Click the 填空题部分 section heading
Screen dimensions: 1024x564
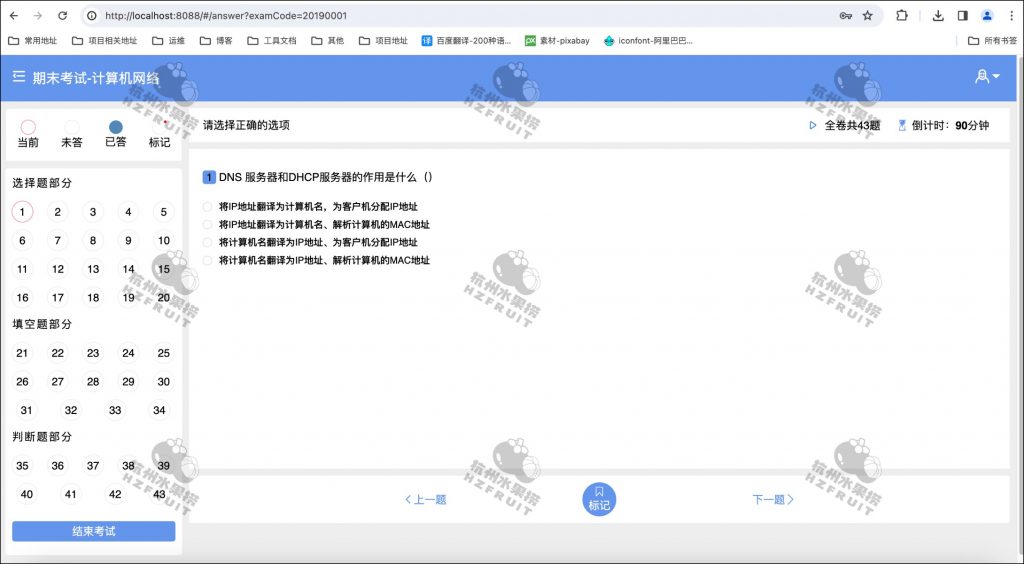[42, 324]
